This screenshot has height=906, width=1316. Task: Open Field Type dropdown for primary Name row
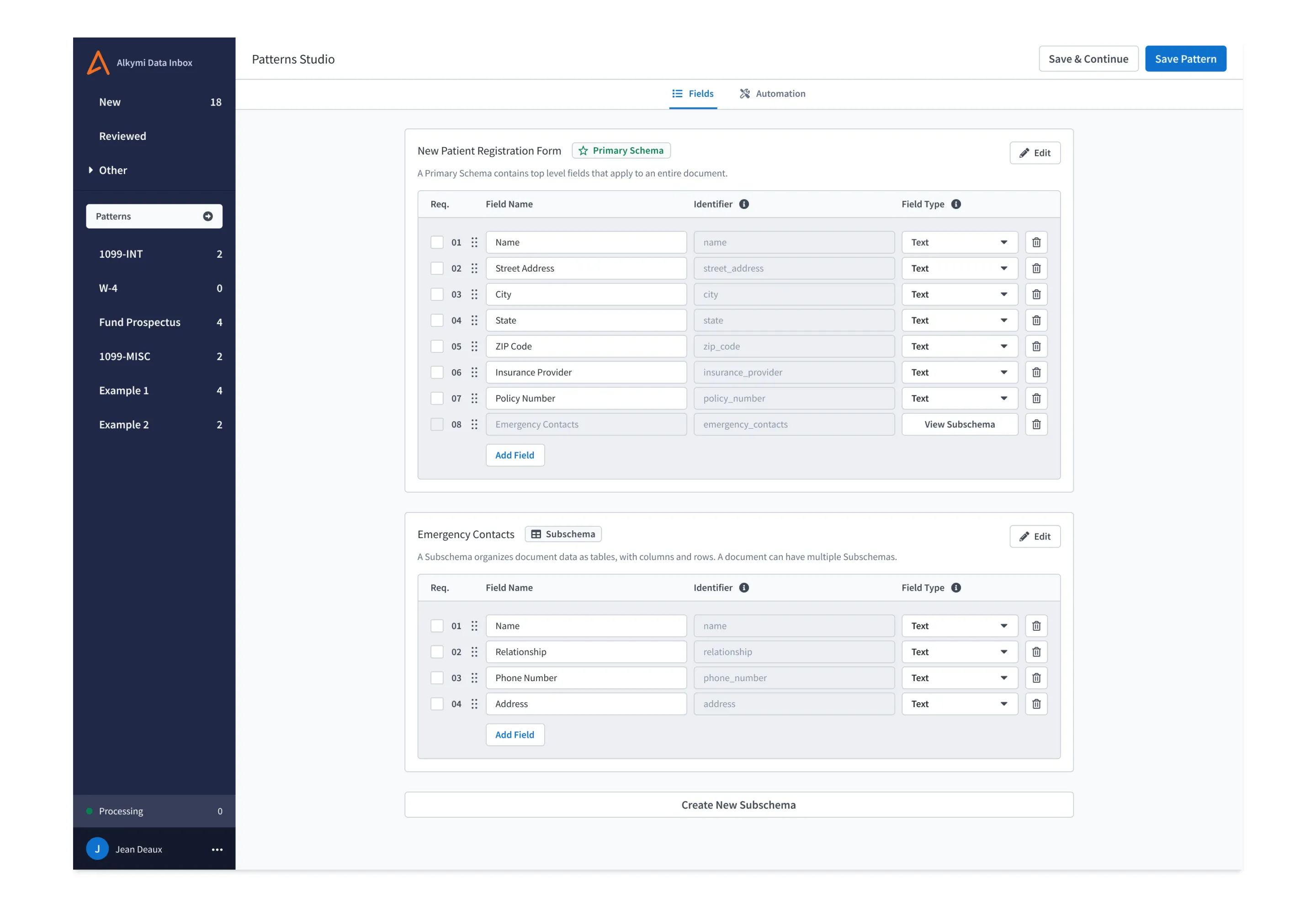tap(959, 242)
